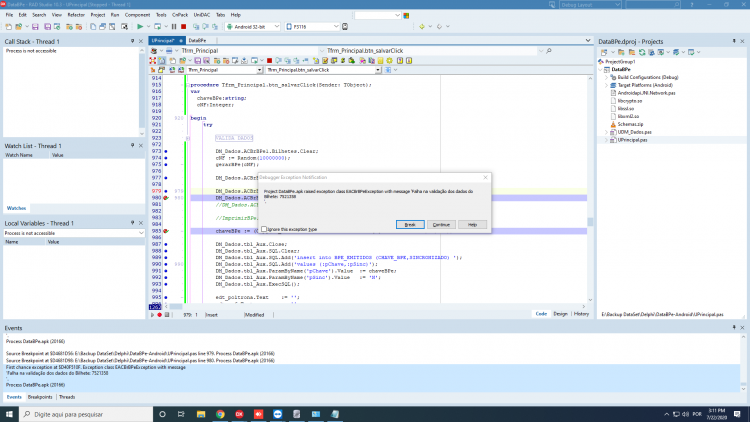Screen dimensions: 750x422
Task: Open the Android 32-bit platform dropdown
Action: click(276, 27)
